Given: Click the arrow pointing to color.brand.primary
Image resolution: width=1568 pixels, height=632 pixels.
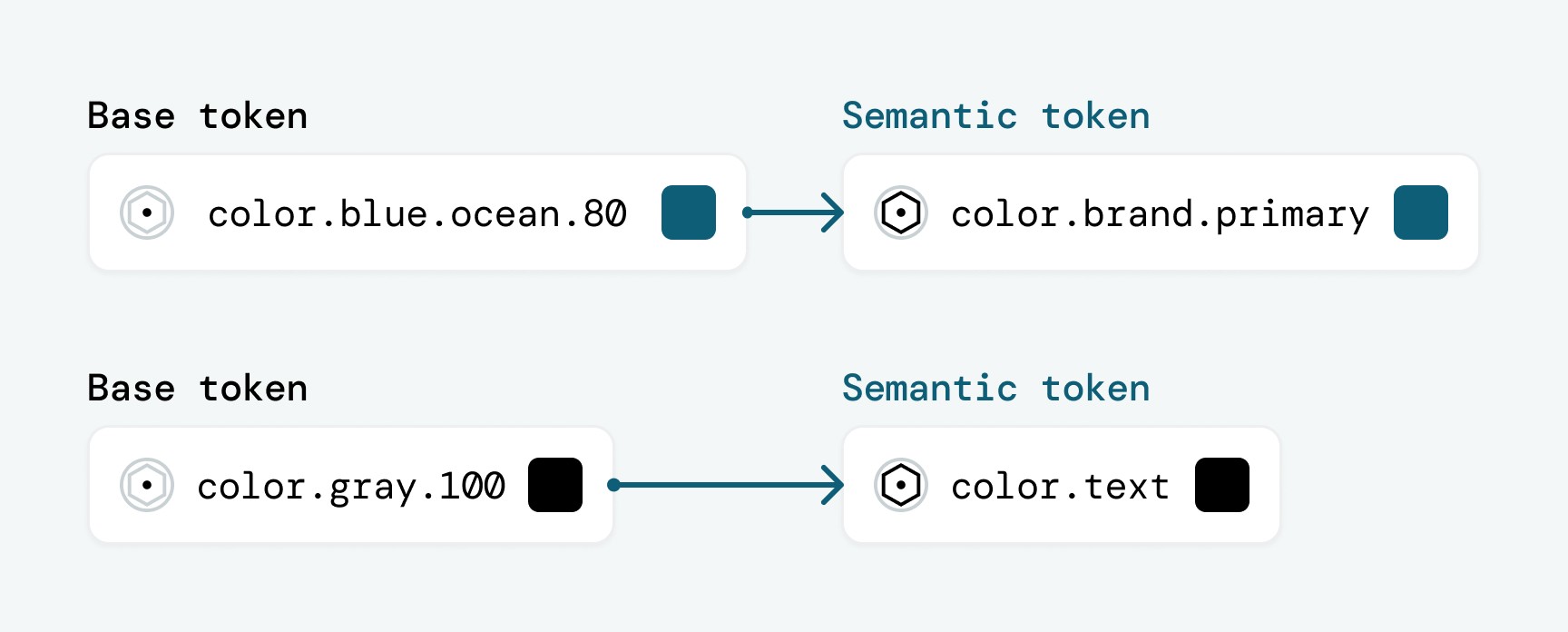Looking at the screenshot, I should click(x=794, y=212).
